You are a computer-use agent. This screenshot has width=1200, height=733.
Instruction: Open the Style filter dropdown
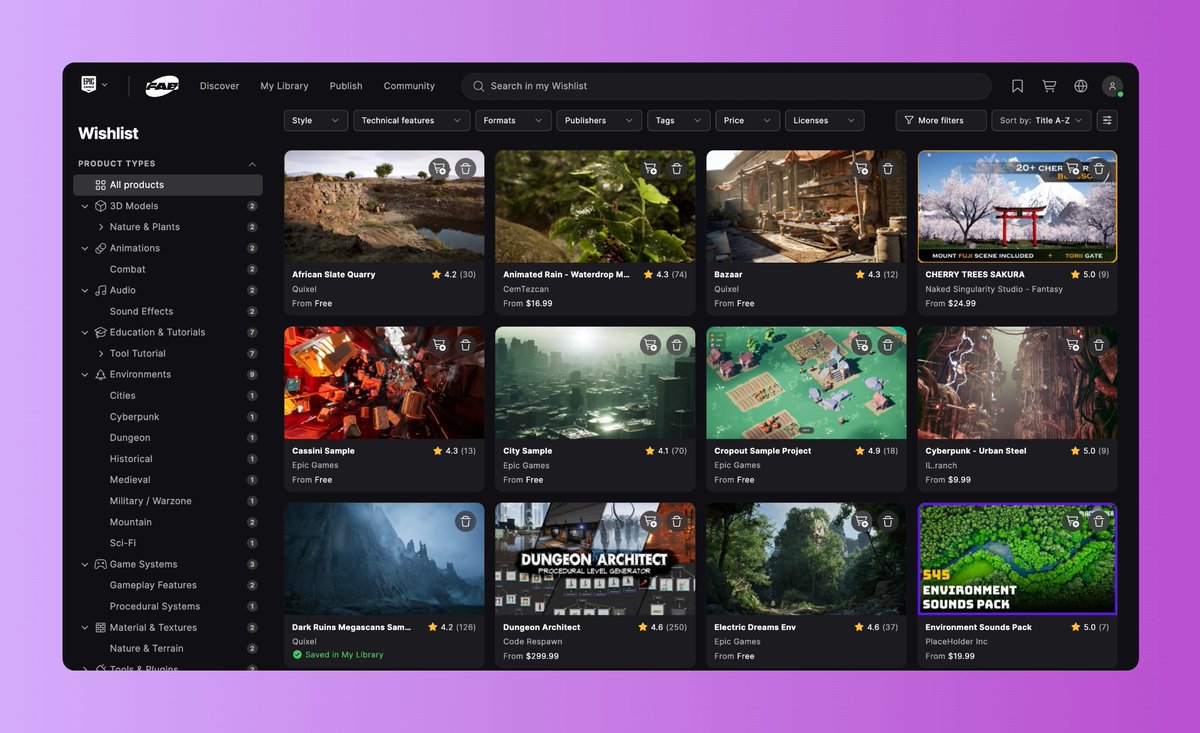tap(316, 120)
